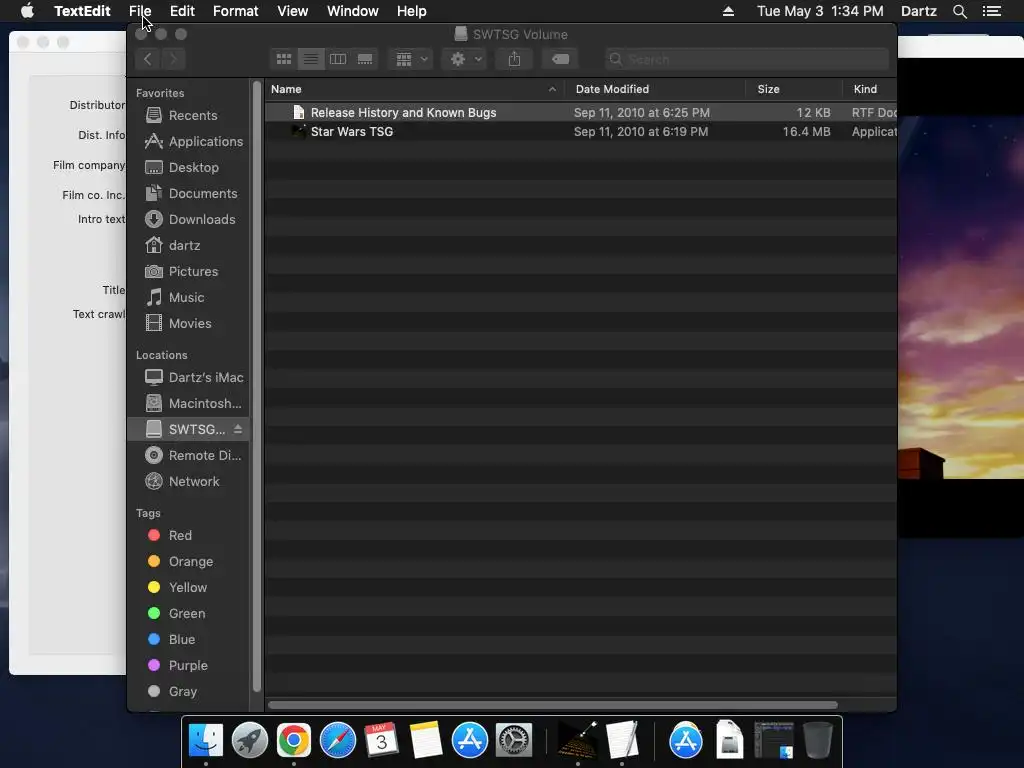Open Downloads folder in sidebar
This screenshot has height=768, width=1024.
[188, 219]
